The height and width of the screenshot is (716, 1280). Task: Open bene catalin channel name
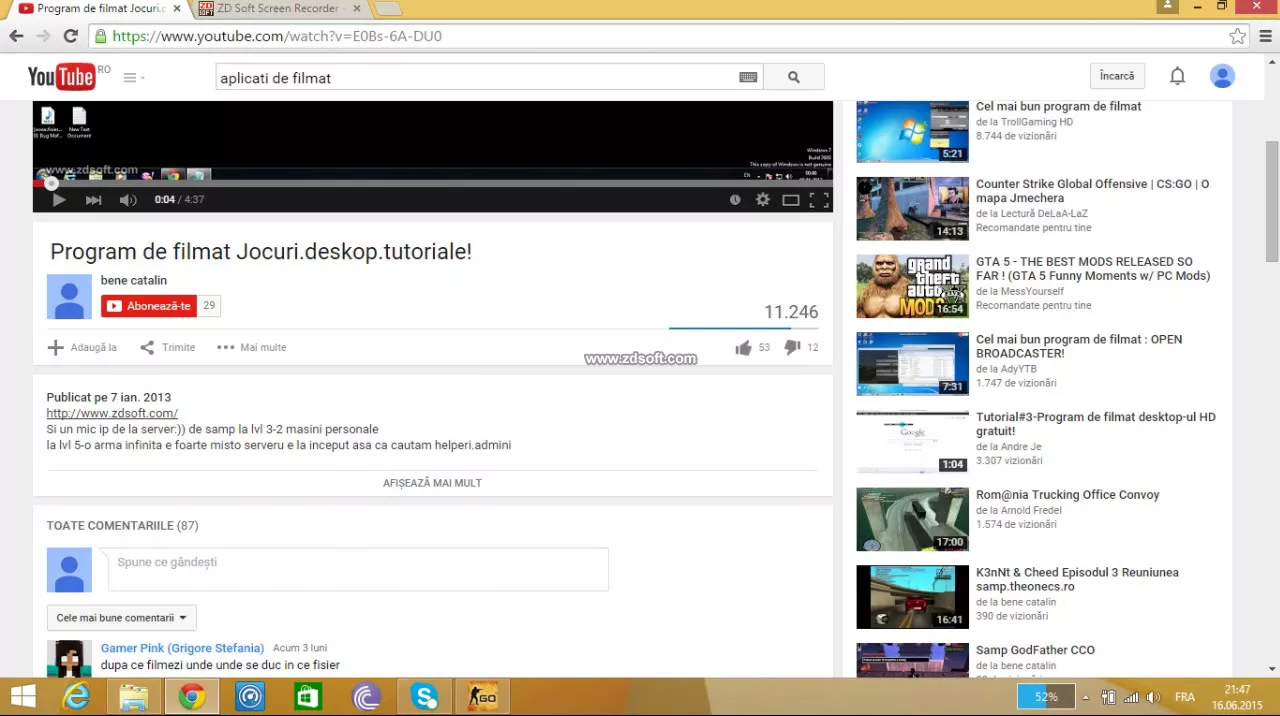[x=134, y=280]
